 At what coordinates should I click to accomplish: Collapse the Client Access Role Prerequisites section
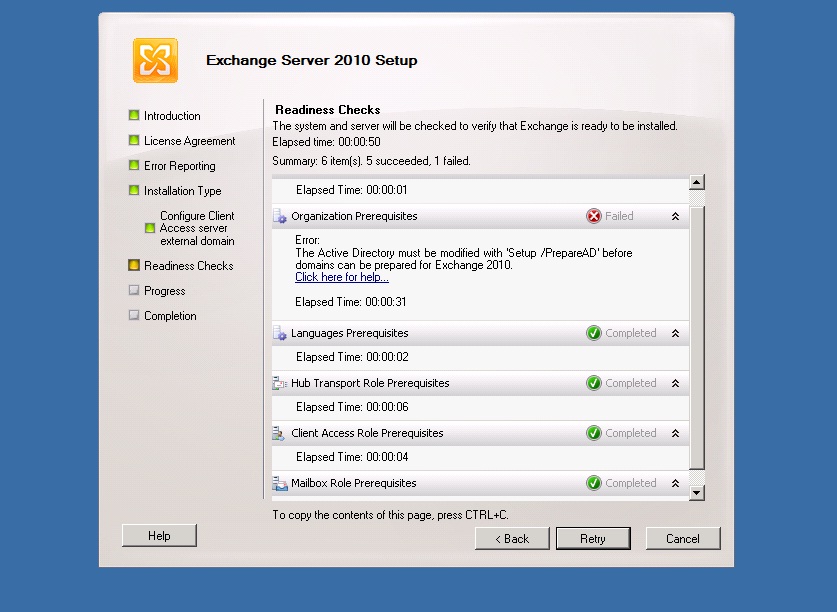pyautogui.click(x=675, y=433)
